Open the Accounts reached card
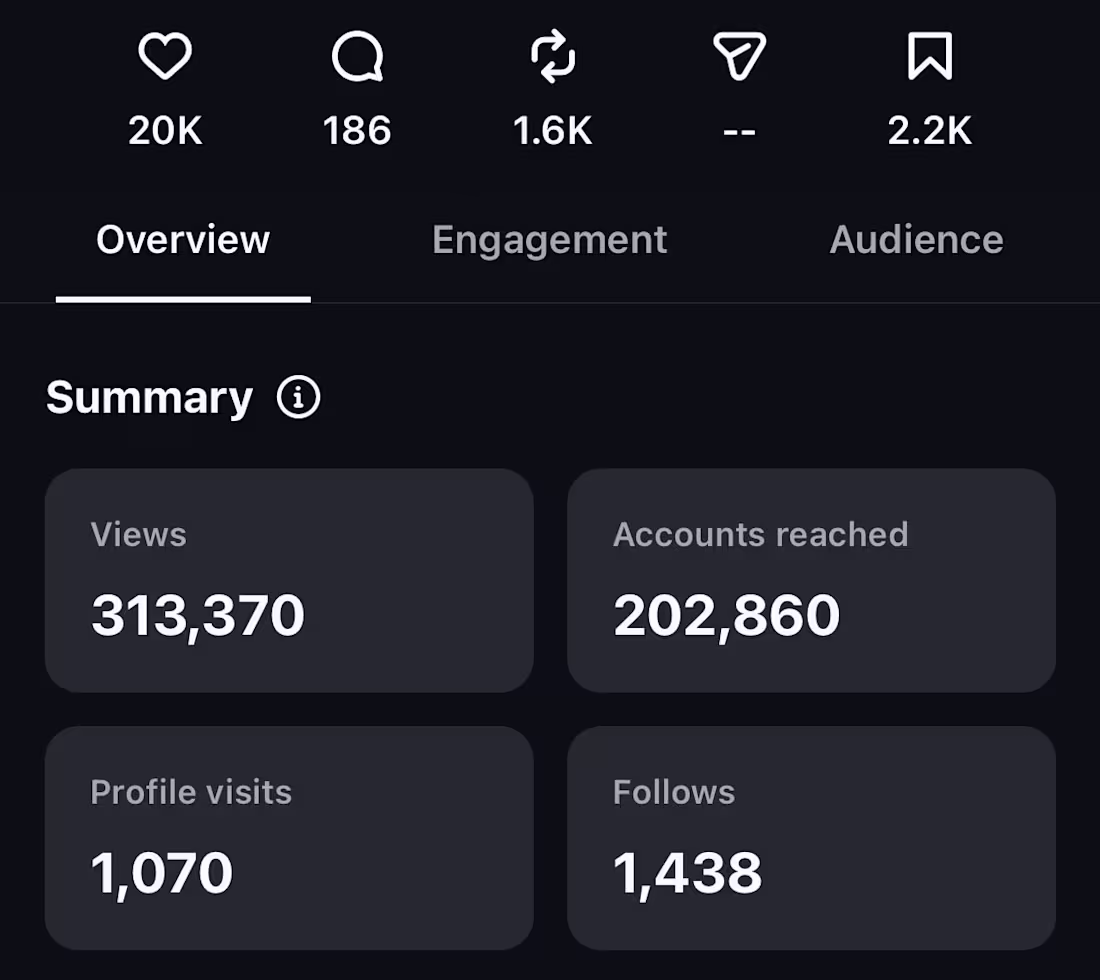This screenshot has height=980, width=1100. click(x=812, y=580)
